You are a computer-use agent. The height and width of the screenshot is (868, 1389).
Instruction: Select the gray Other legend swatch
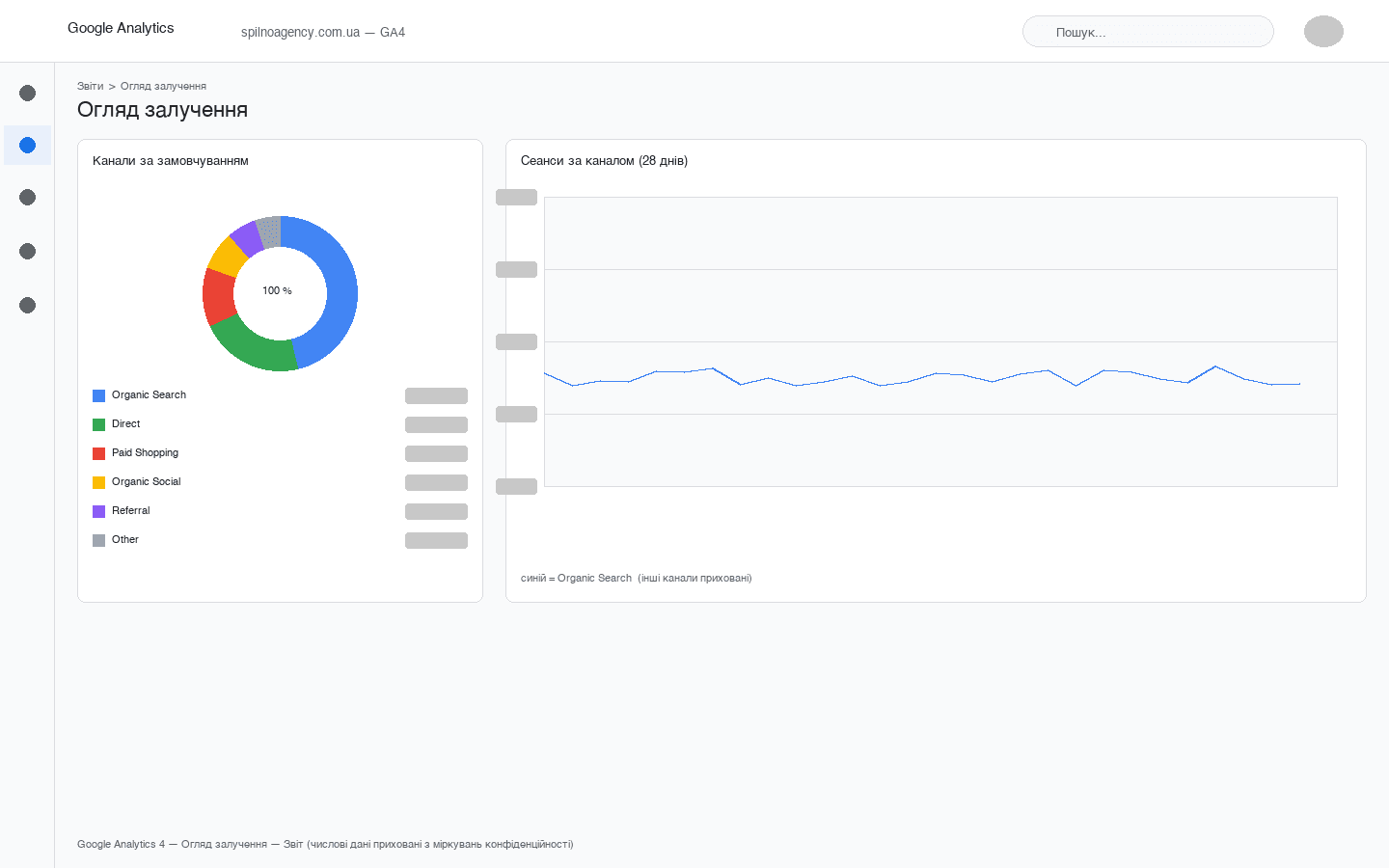[98, 540]
